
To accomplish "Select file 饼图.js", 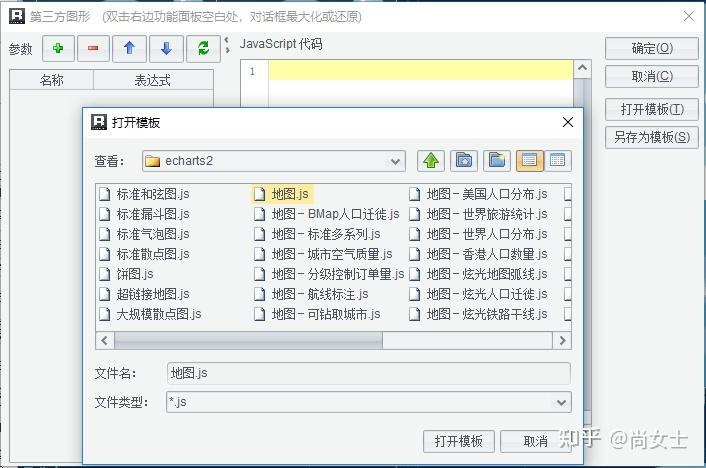I will click(x=127, y=274).
